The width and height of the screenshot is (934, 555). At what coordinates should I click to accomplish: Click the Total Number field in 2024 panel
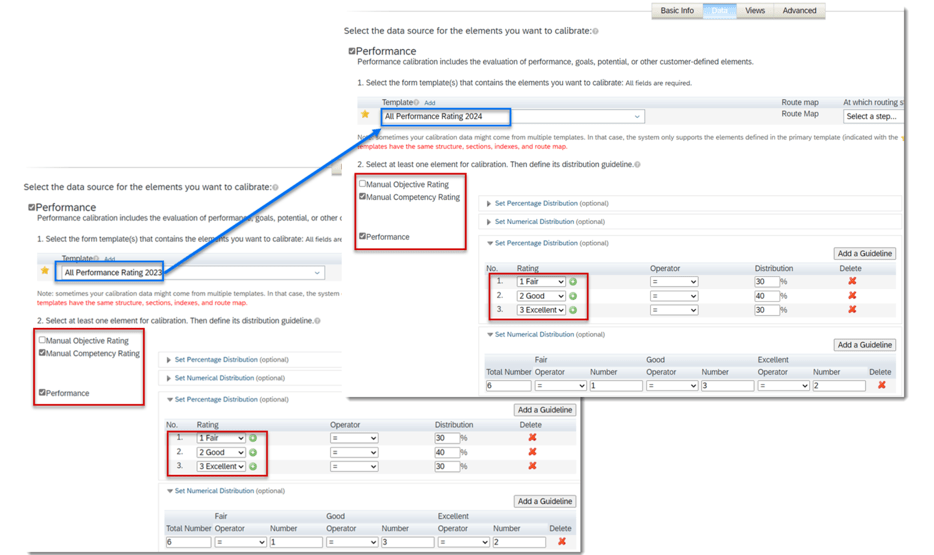(x=508, y=386)
